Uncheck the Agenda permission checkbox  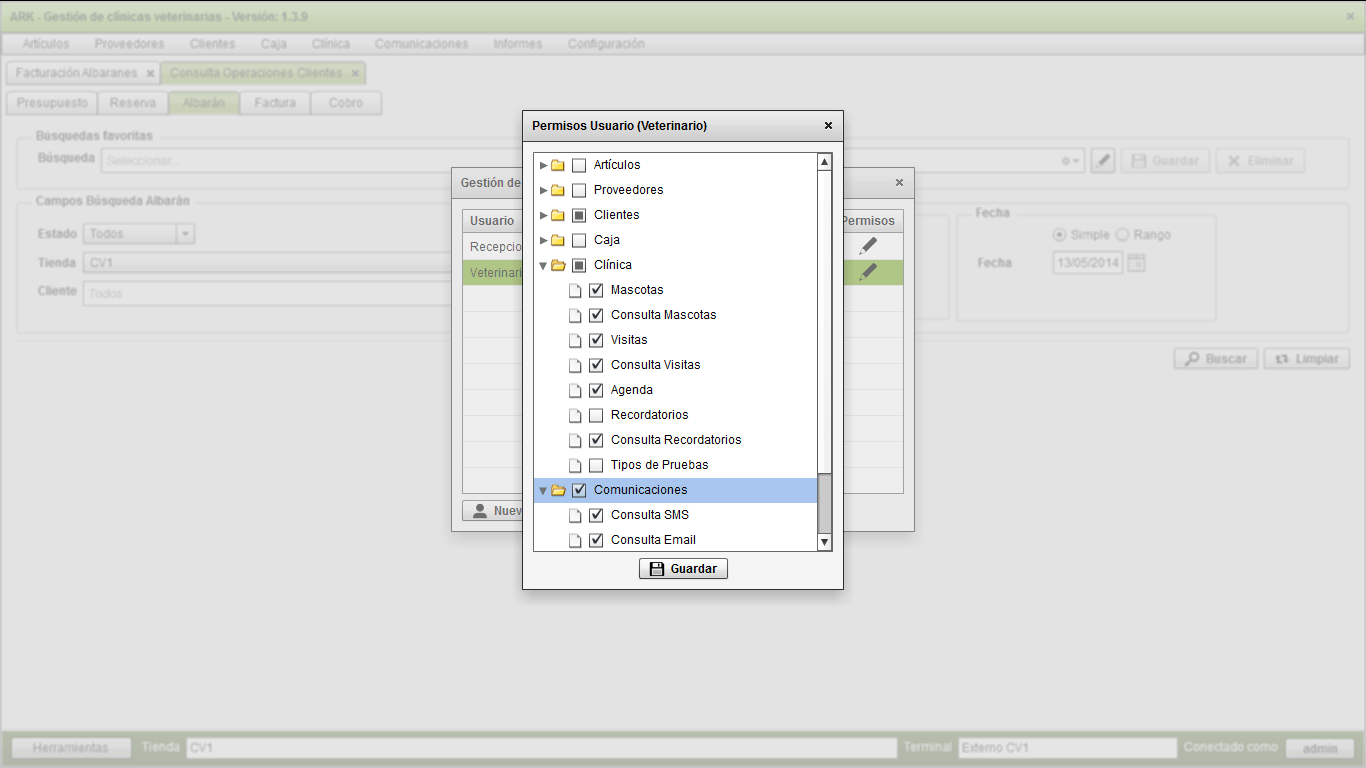(596, 390)
